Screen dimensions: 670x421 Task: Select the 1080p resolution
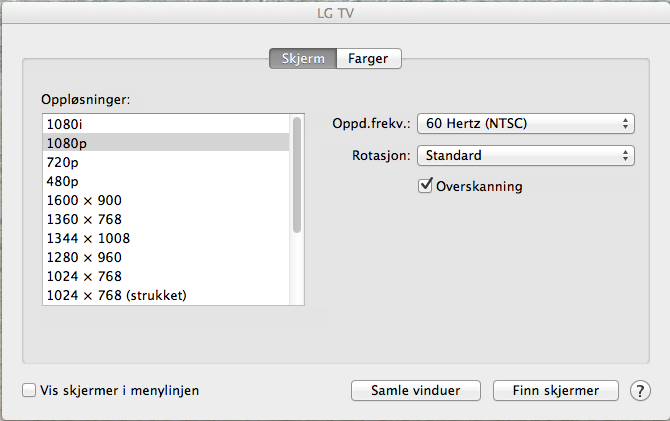166,143
